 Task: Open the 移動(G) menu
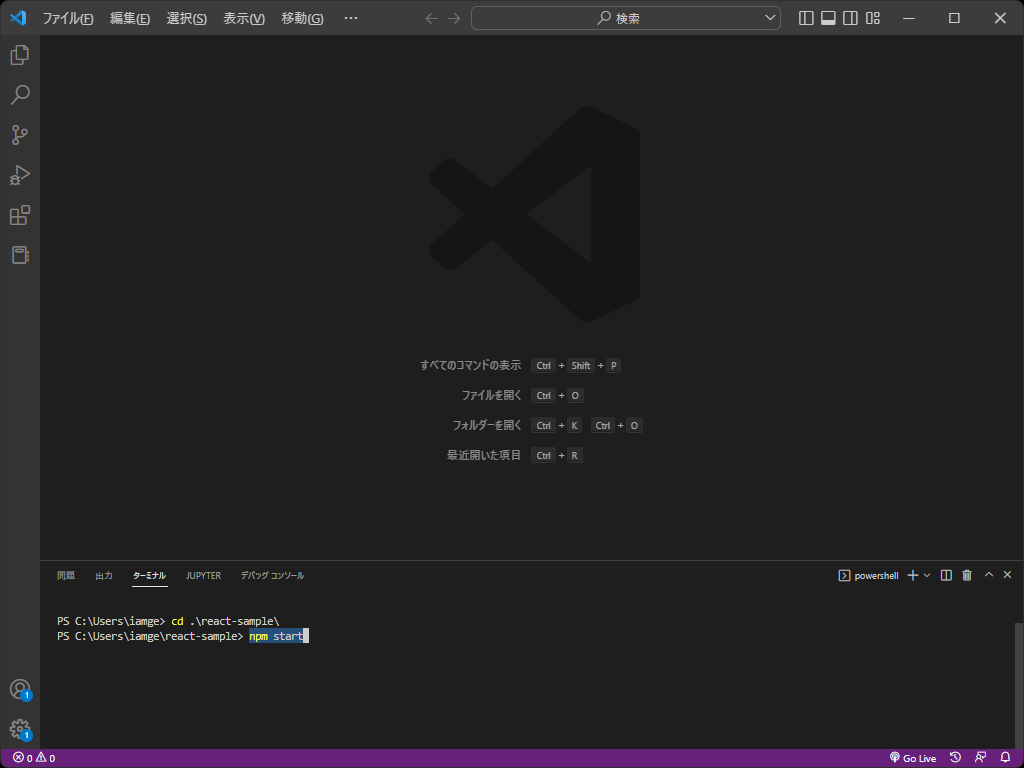(302, 18)
